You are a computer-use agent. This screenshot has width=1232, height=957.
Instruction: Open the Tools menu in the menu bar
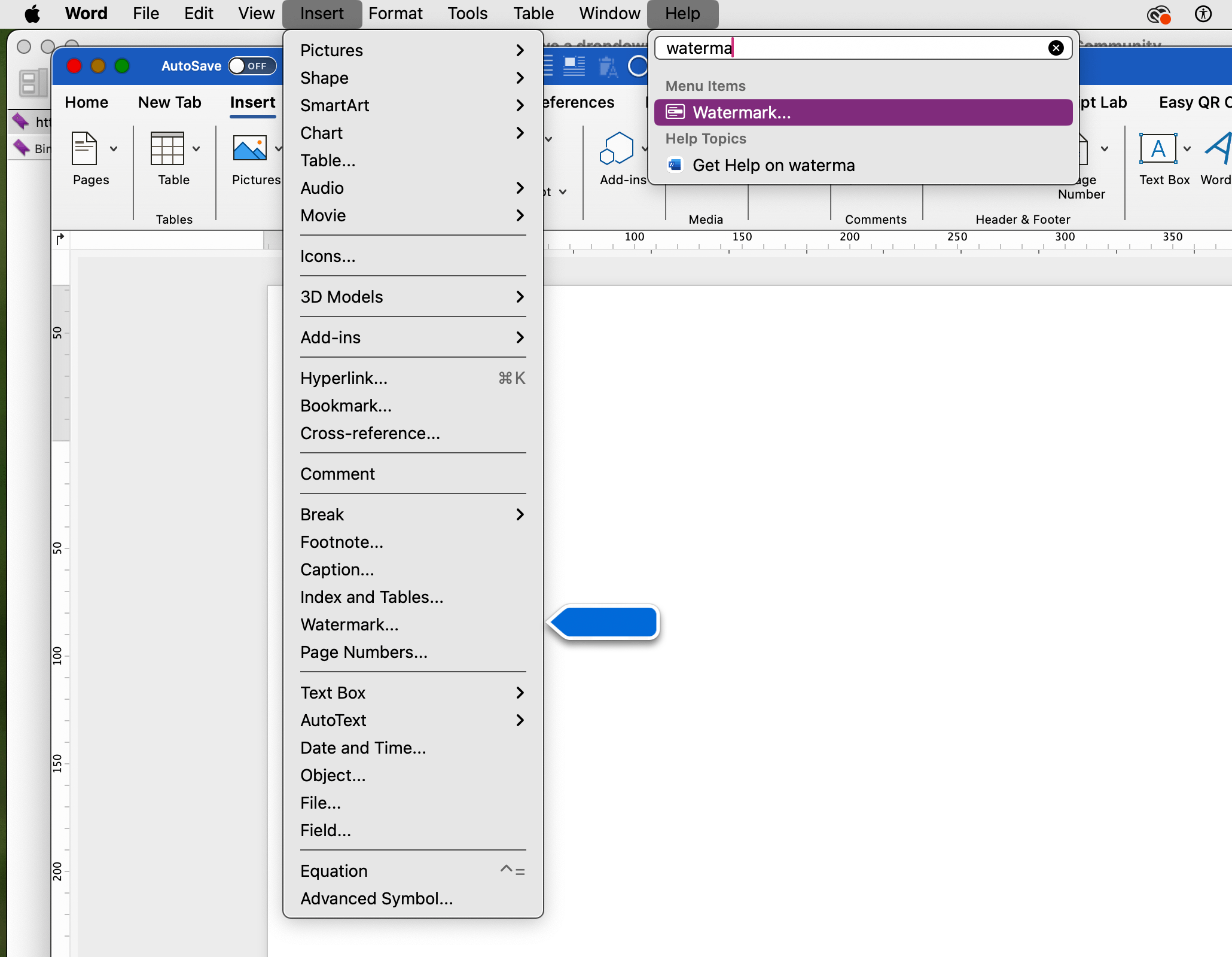(x=468, y=14)
